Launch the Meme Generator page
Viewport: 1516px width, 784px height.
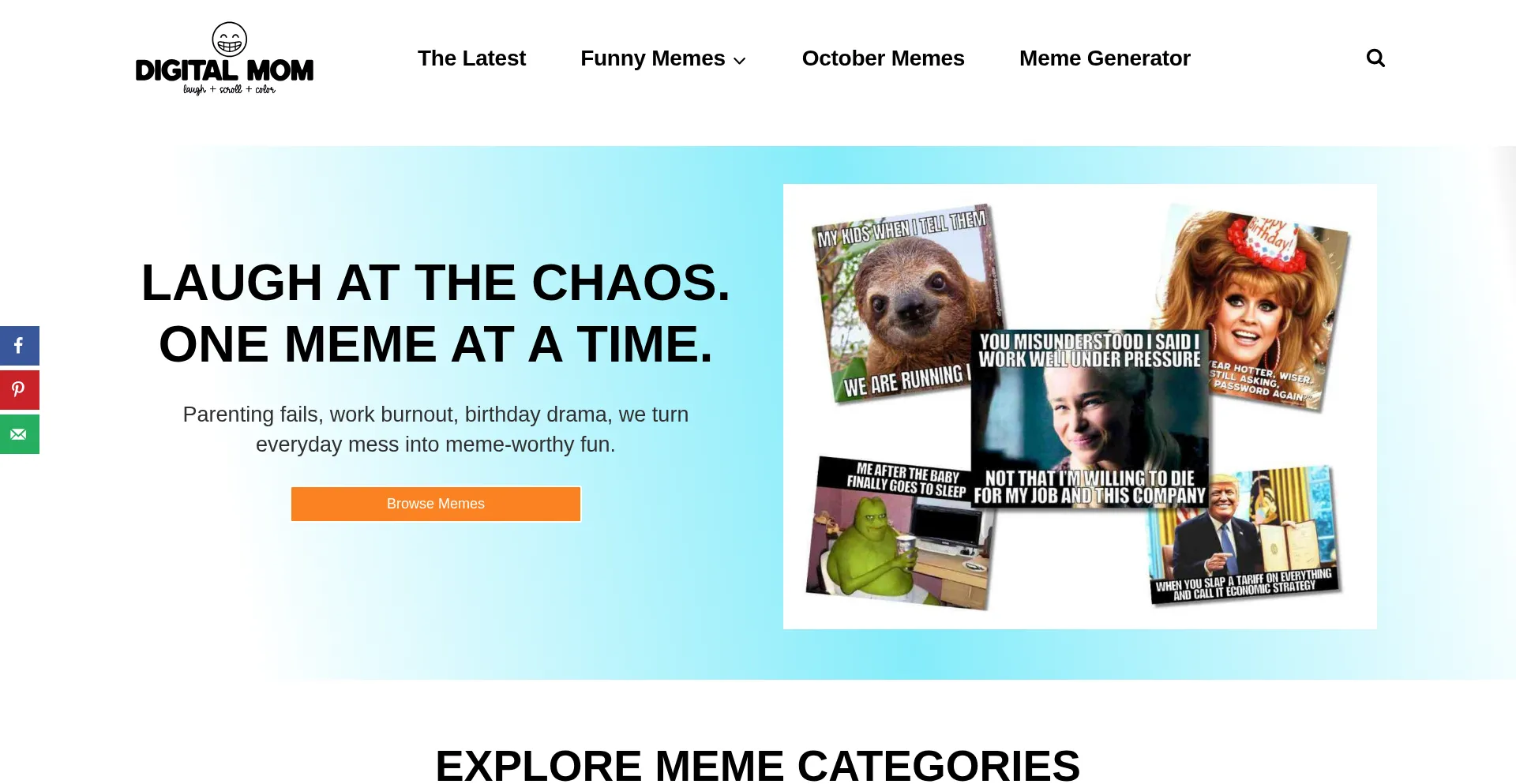[x=1105, y=58]
